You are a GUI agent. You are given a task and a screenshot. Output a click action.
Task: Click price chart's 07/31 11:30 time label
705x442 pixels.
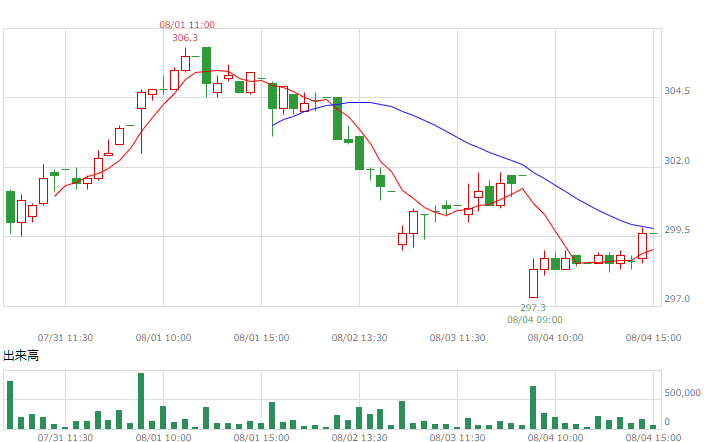pyautogui.click(x=65, y=338)
